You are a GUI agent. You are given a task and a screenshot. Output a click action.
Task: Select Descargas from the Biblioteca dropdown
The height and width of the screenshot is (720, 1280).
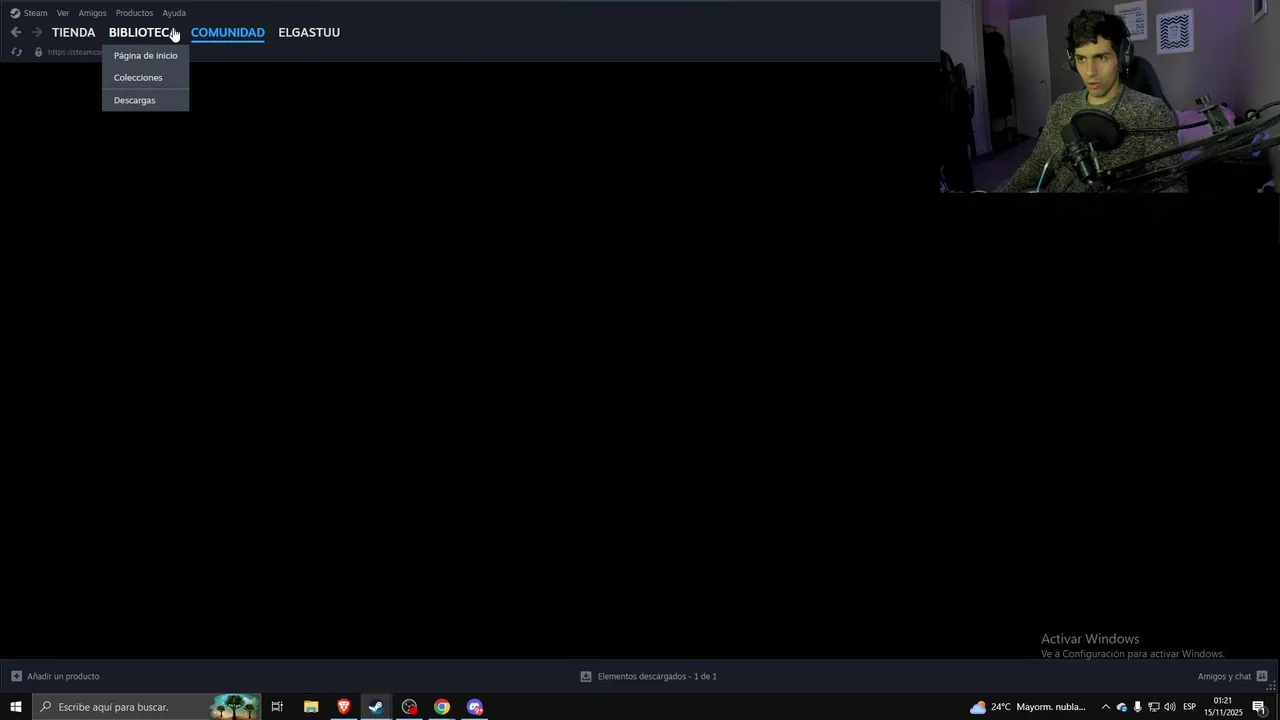(x=145, y=100)
